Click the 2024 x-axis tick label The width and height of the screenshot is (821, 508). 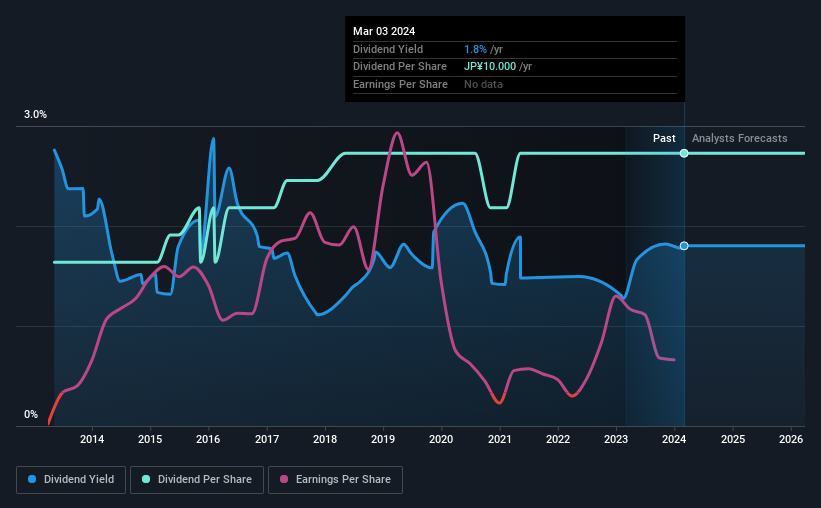[674, 439]
